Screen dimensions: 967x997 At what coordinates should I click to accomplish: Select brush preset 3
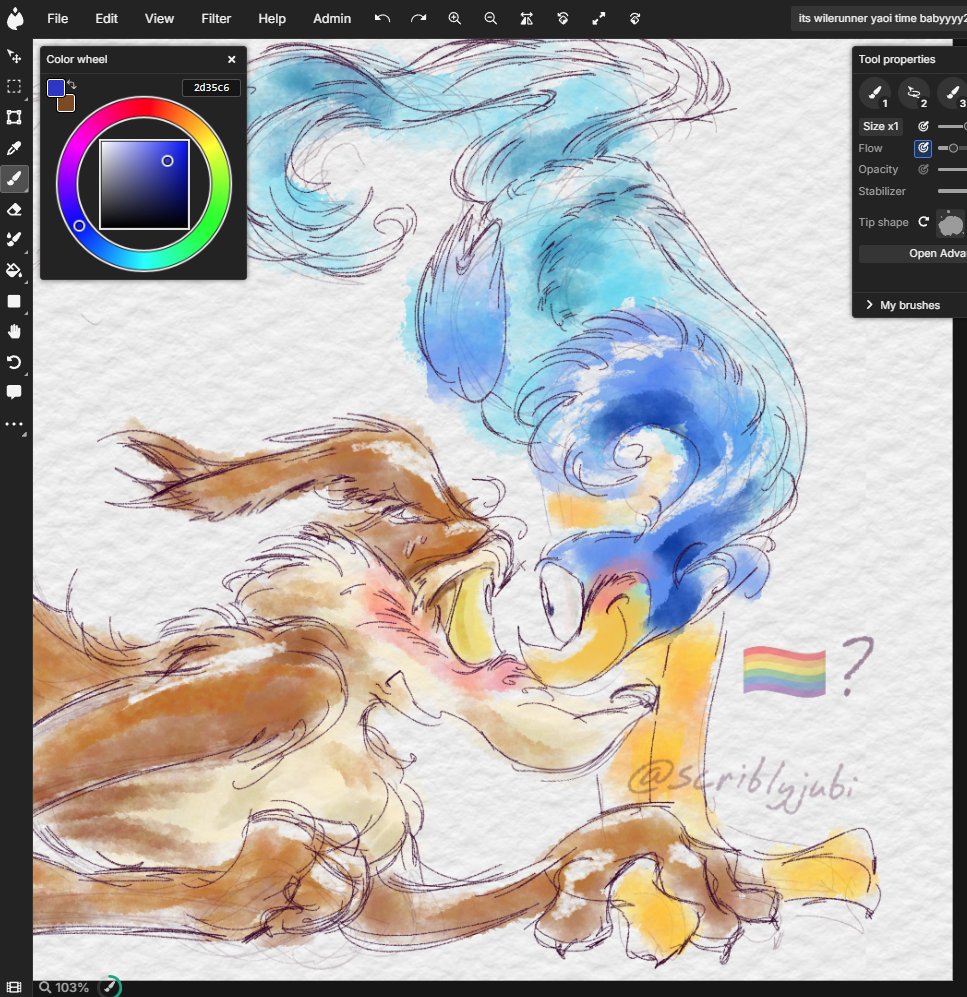952,93
